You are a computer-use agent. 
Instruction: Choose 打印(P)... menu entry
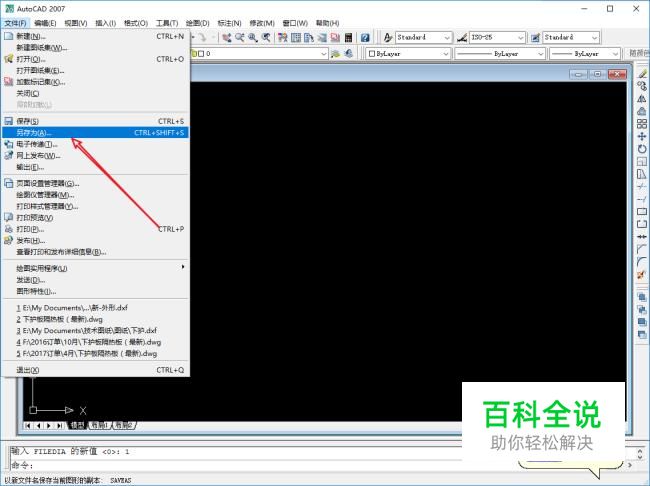pos(95,229)
